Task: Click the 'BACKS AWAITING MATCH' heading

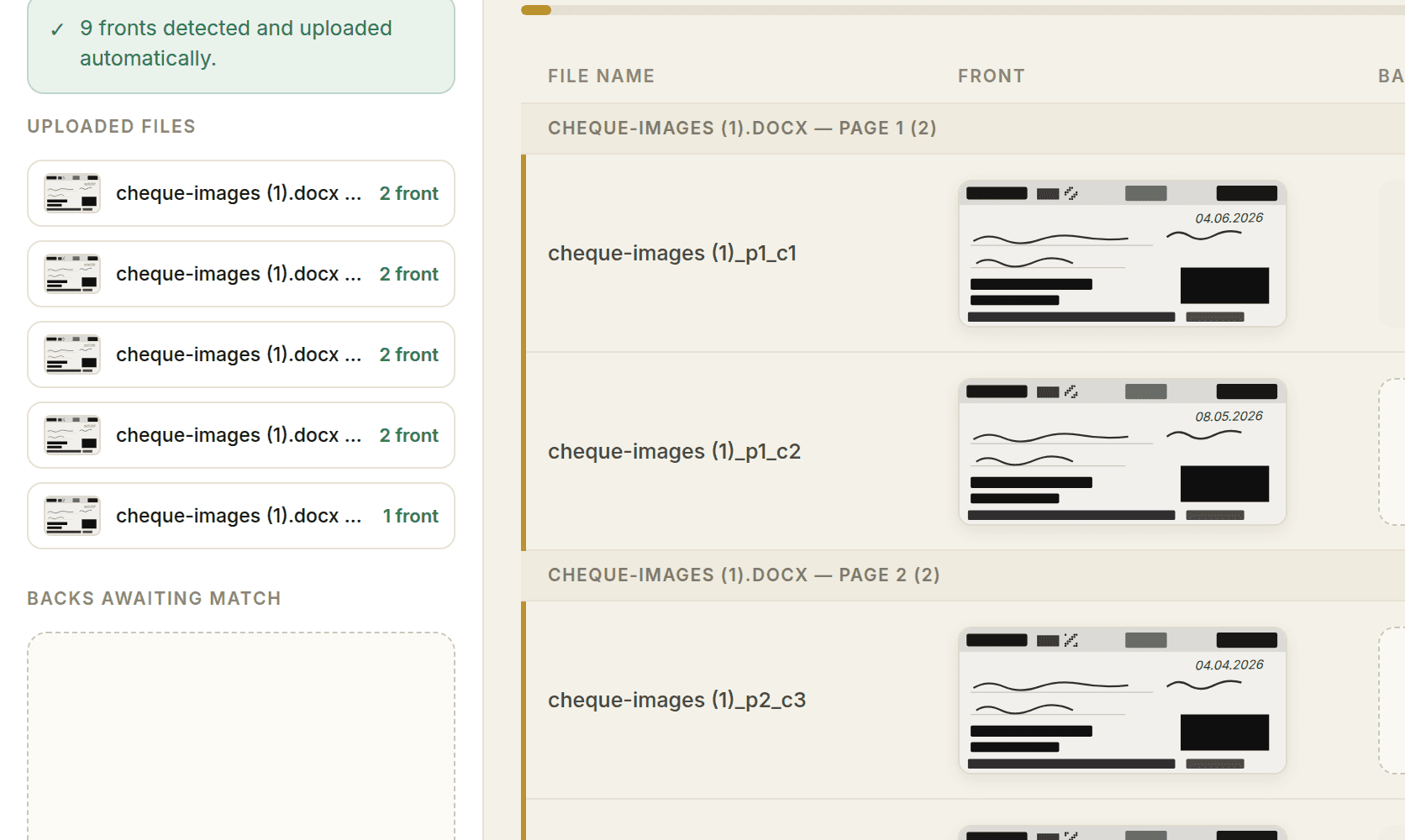Action: pyautogui.click(x=154, y=598)
